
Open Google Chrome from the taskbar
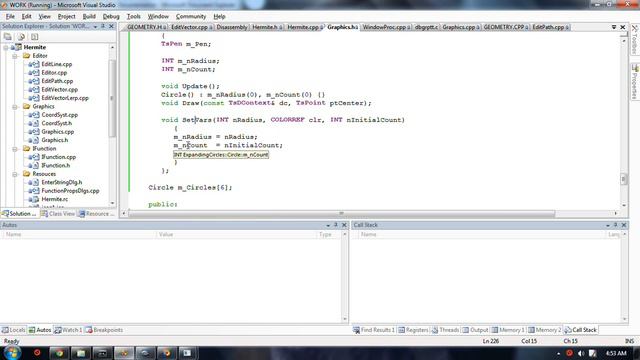click(59, 353)
